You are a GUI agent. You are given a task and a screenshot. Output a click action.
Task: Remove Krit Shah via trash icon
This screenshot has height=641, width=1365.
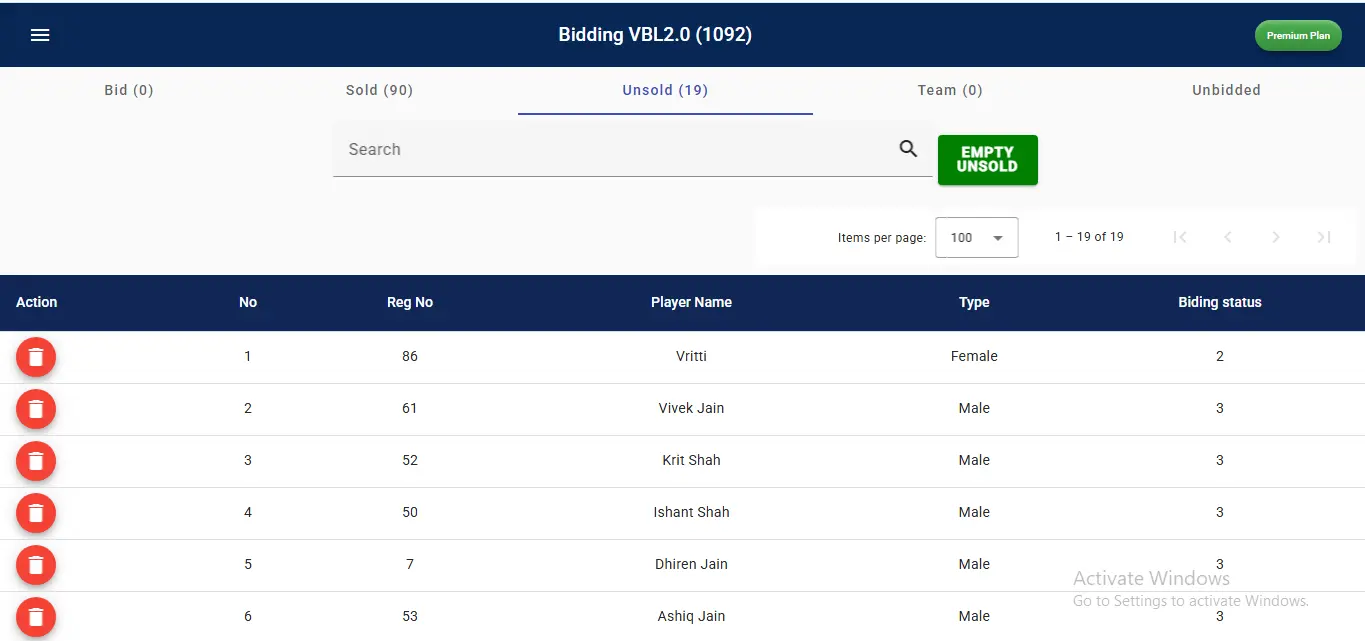click(36, 461)
